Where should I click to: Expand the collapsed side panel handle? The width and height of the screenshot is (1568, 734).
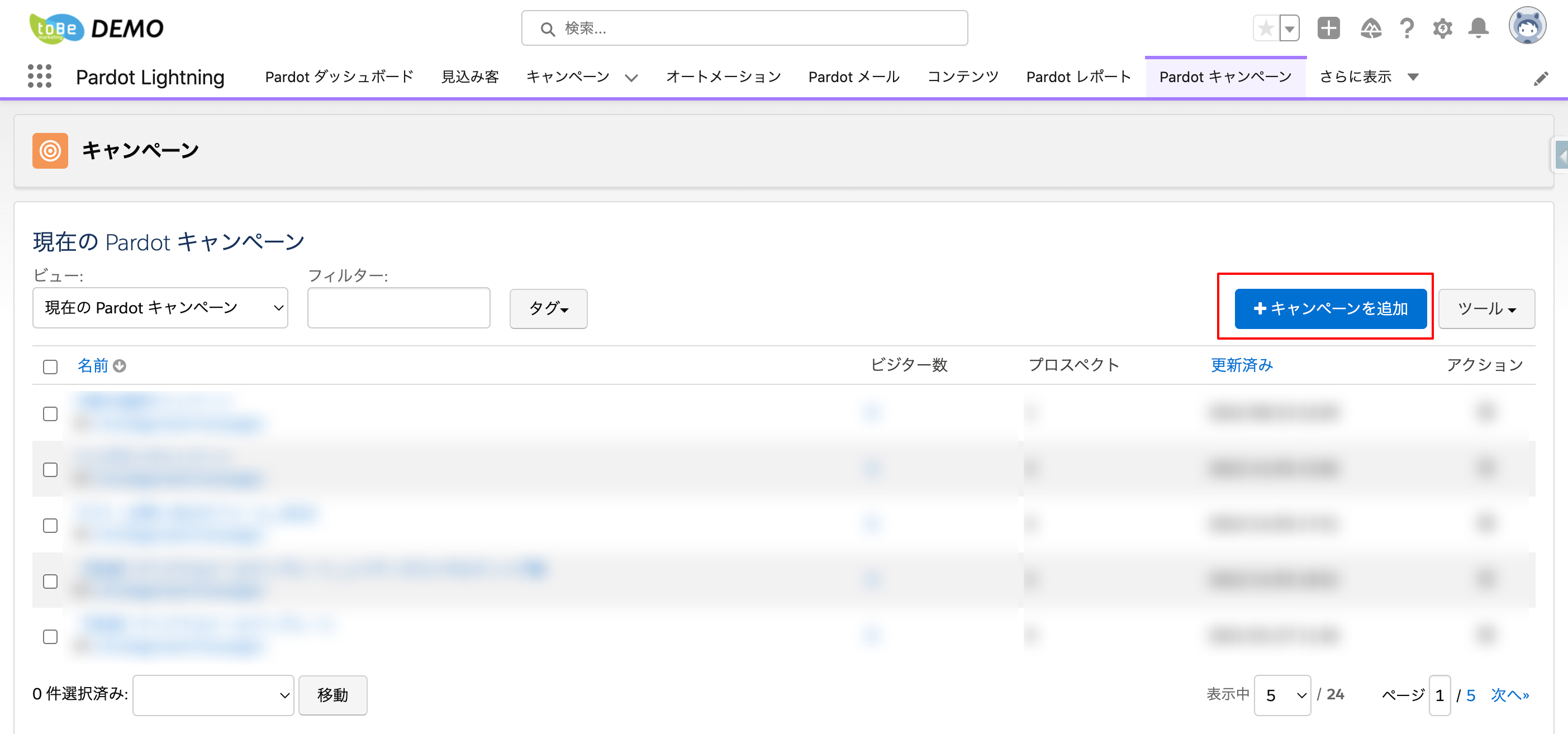click(x=1560, y=156)
